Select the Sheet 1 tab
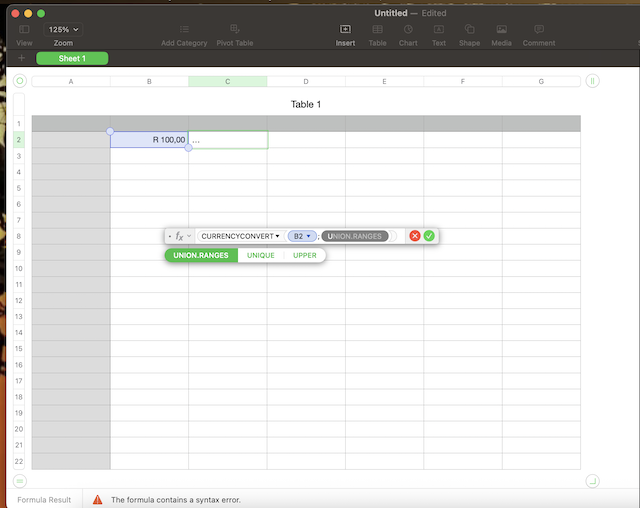The height and width of the screenshot is (508, 640). [72, 58]
